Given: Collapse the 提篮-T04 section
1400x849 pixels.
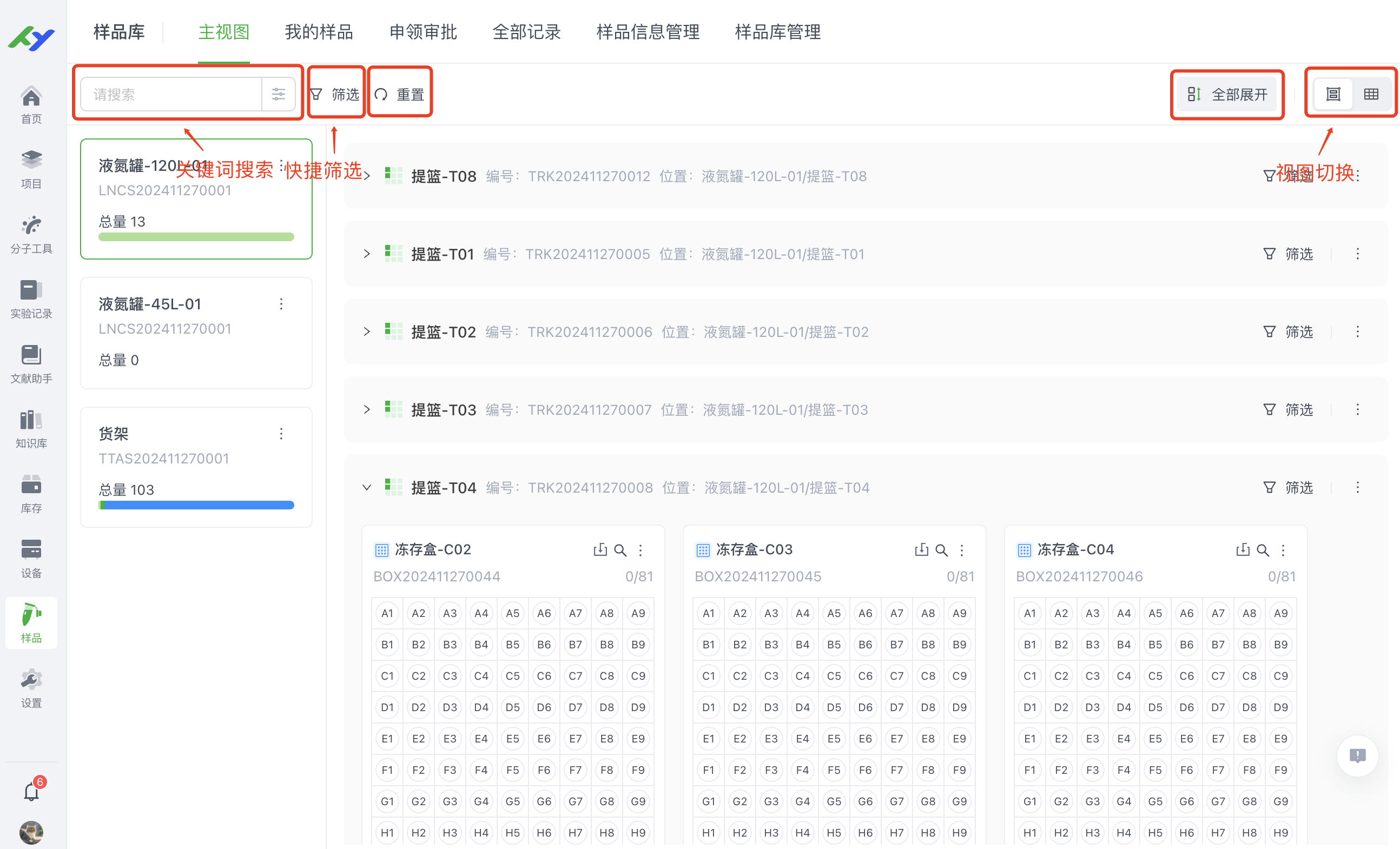Looking at the screenshot, I should (x=366, y=487).
